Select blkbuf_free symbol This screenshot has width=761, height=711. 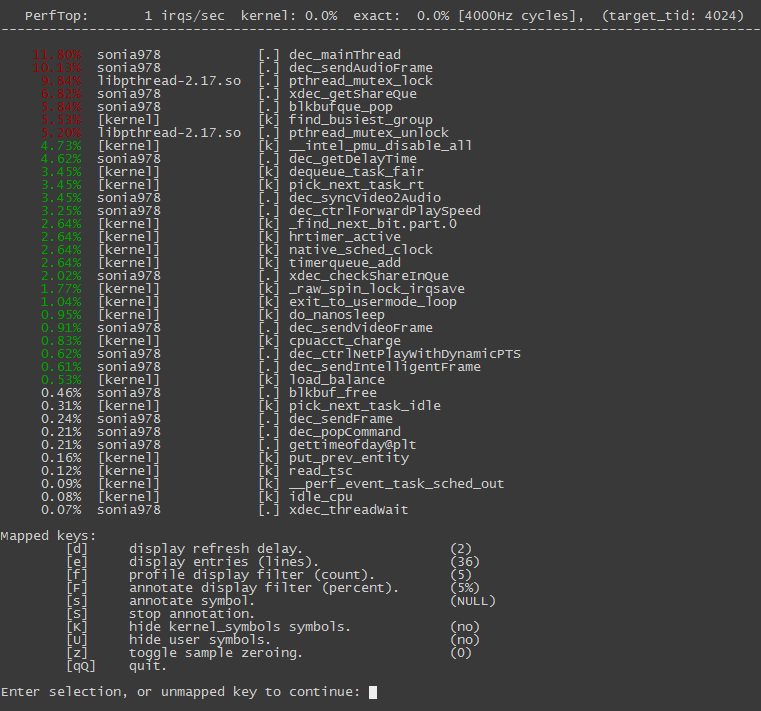pyautogui.click(x=333, y=393)
